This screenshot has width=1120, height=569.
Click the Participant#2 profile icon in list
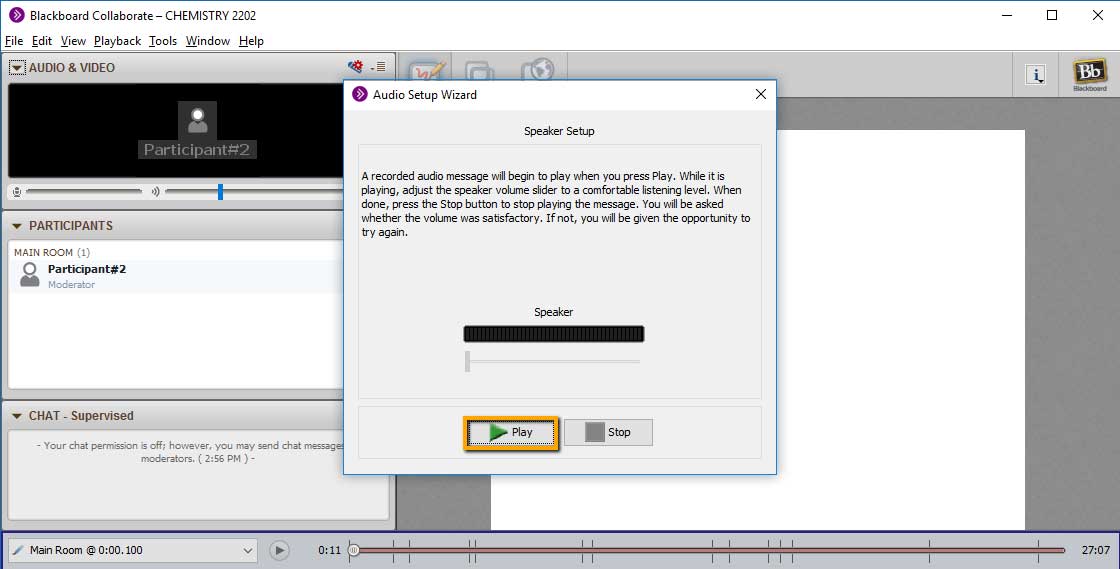pos(30,274)
